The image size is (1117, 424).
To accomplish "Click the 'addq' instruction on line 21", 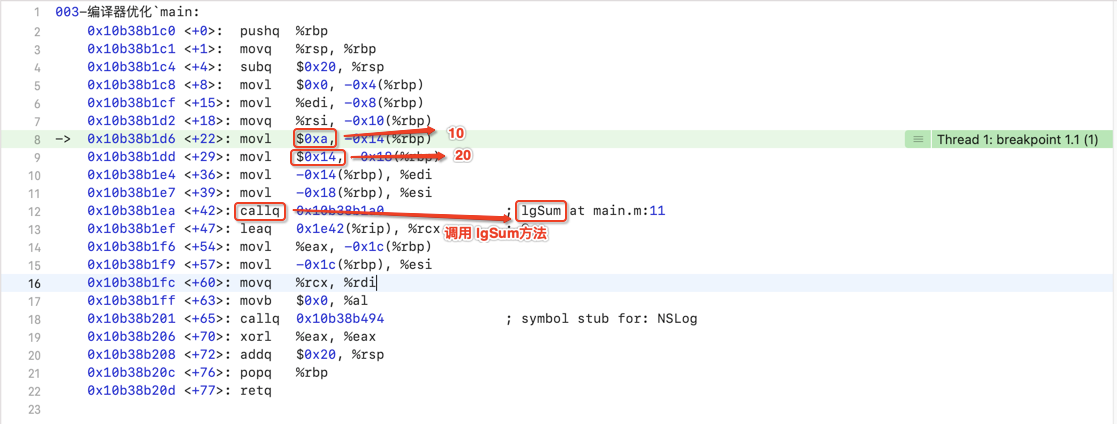I will (256, 356).
